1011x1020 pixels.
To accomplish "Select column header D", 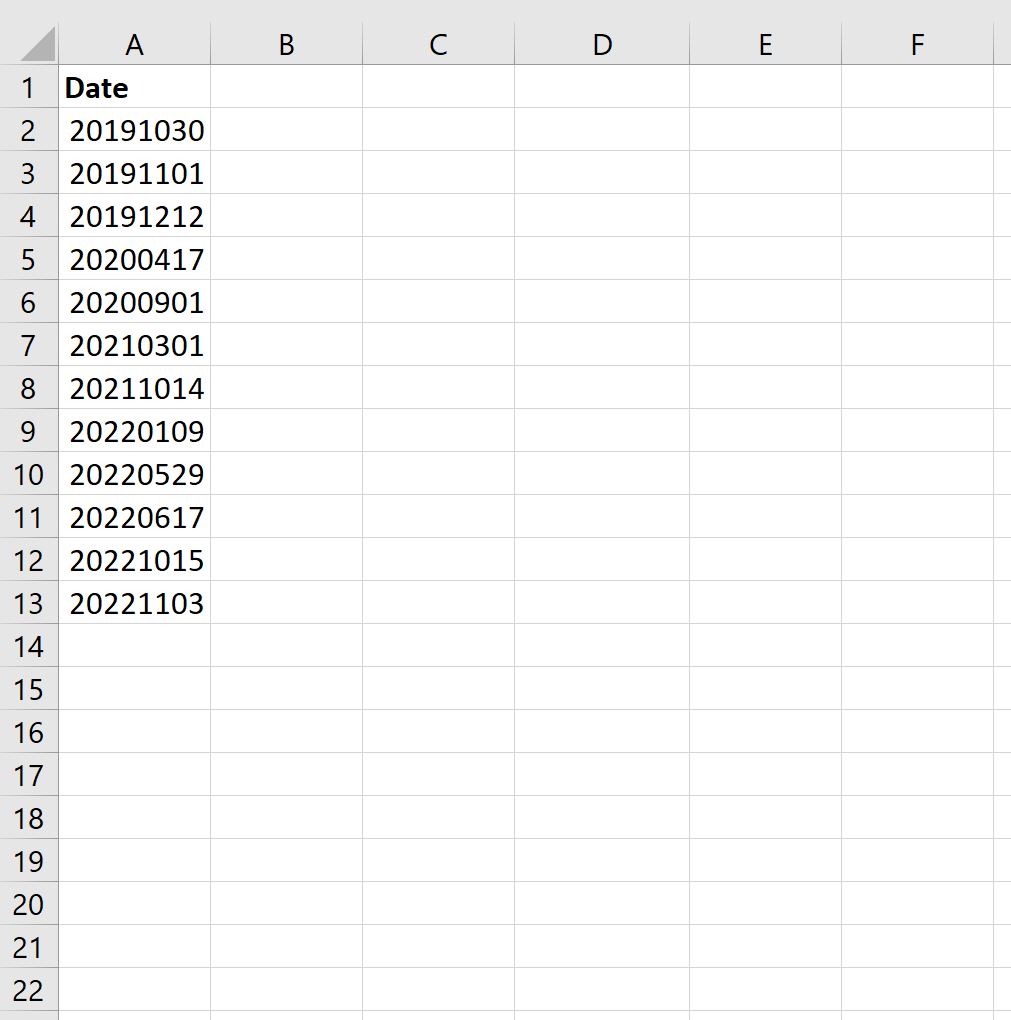I will pyautogui.click(x=601, y=44).
